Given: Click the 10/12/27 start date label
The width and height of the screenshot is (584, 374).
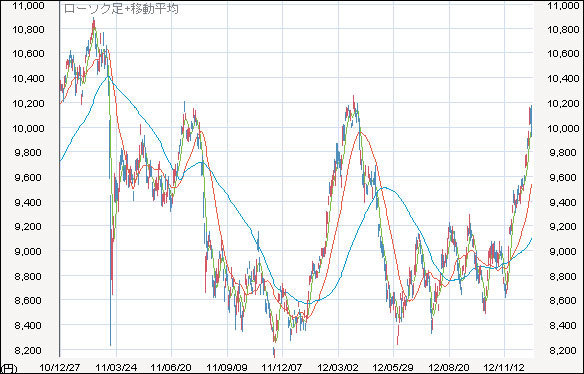Looking at the screenshot, I should [60, 368].
